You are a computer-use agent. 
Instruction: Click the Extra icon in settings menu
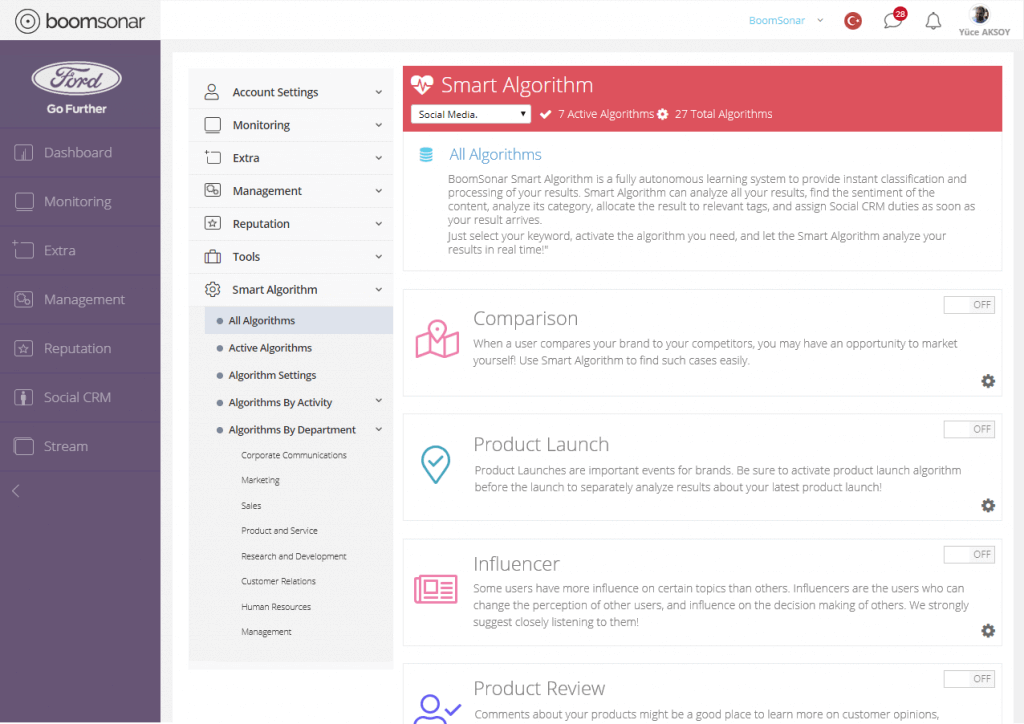pos(212,157)
